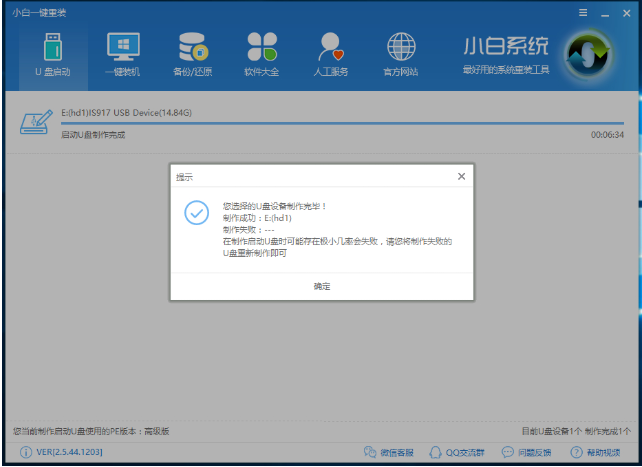
Task: Open 备份/还原 section
Action: pos(192,55)
